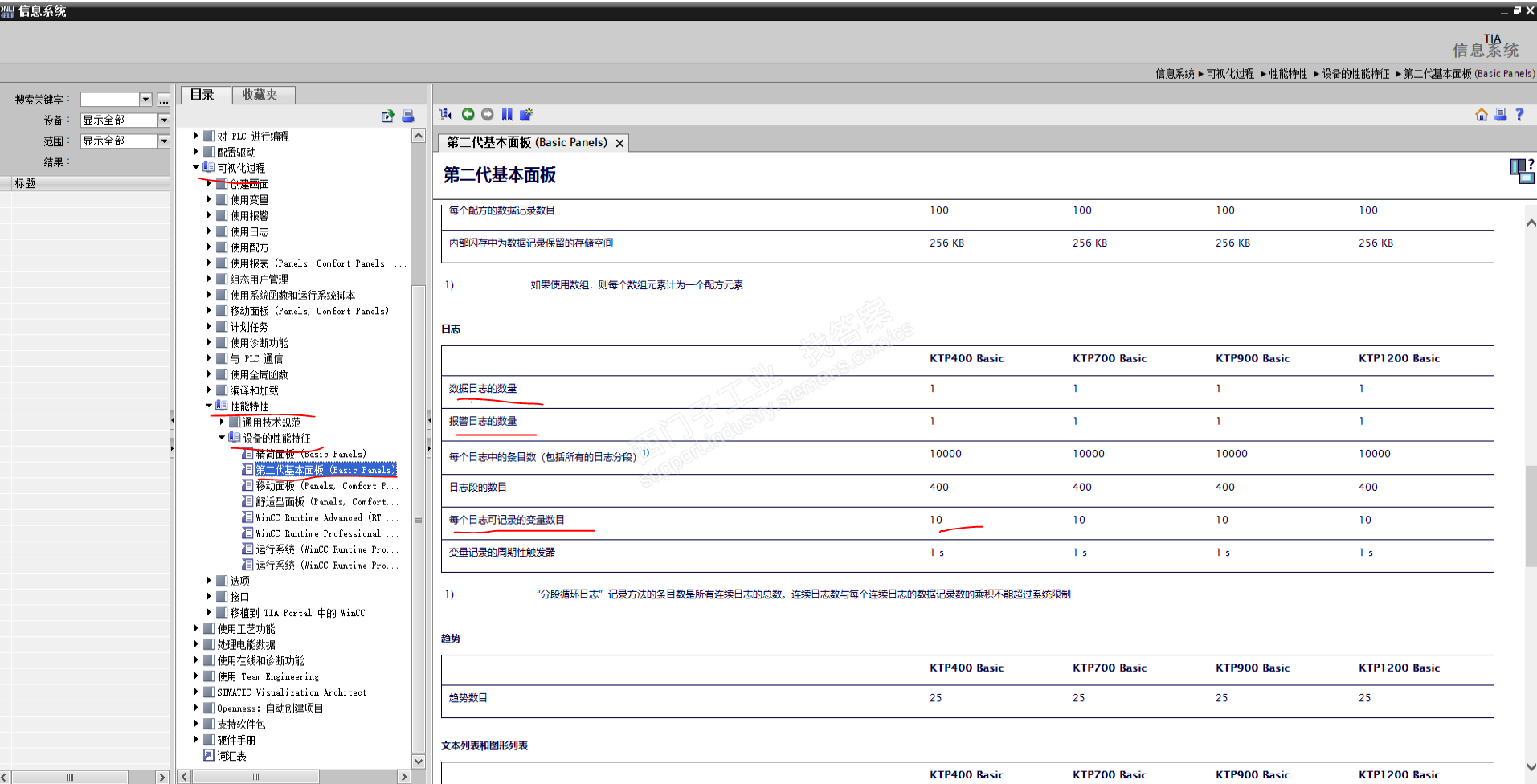Viewport: 1537px width, 784px height.
Task: Switch to the 收藏夹 tab
Action: [x=263, y=95]
